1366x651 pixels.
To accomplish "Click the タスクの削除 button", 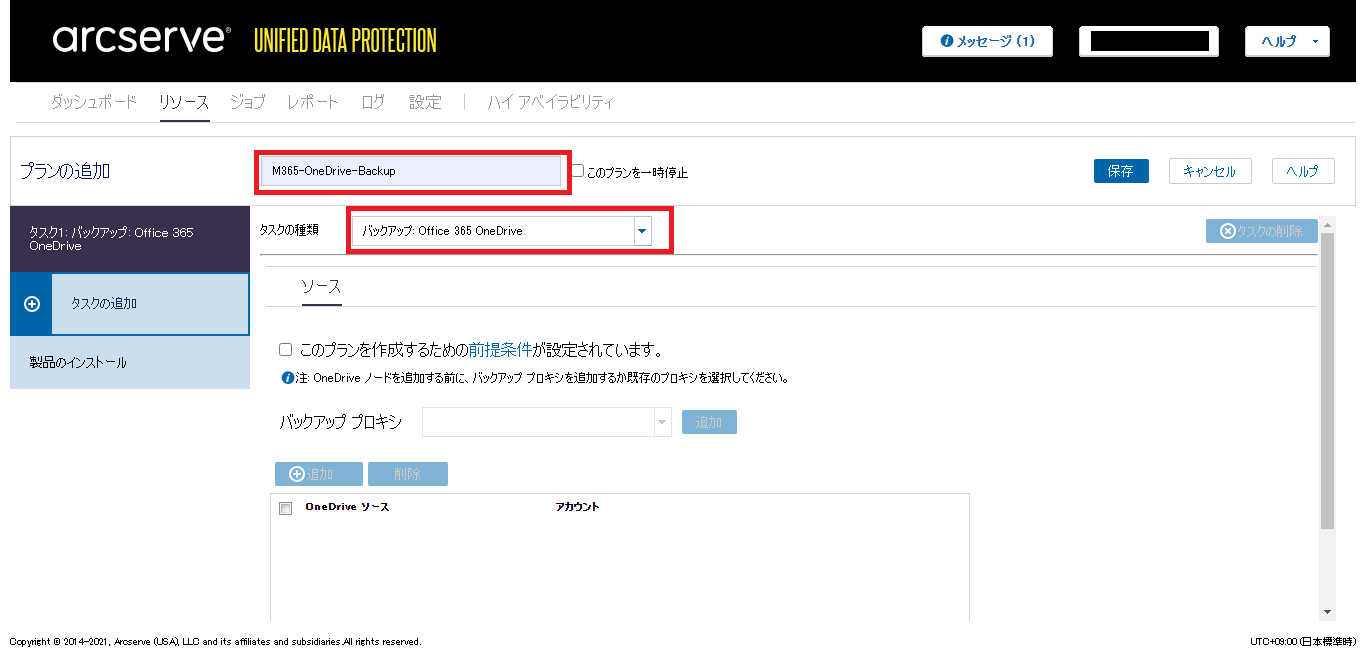I will pos(1261,231).
